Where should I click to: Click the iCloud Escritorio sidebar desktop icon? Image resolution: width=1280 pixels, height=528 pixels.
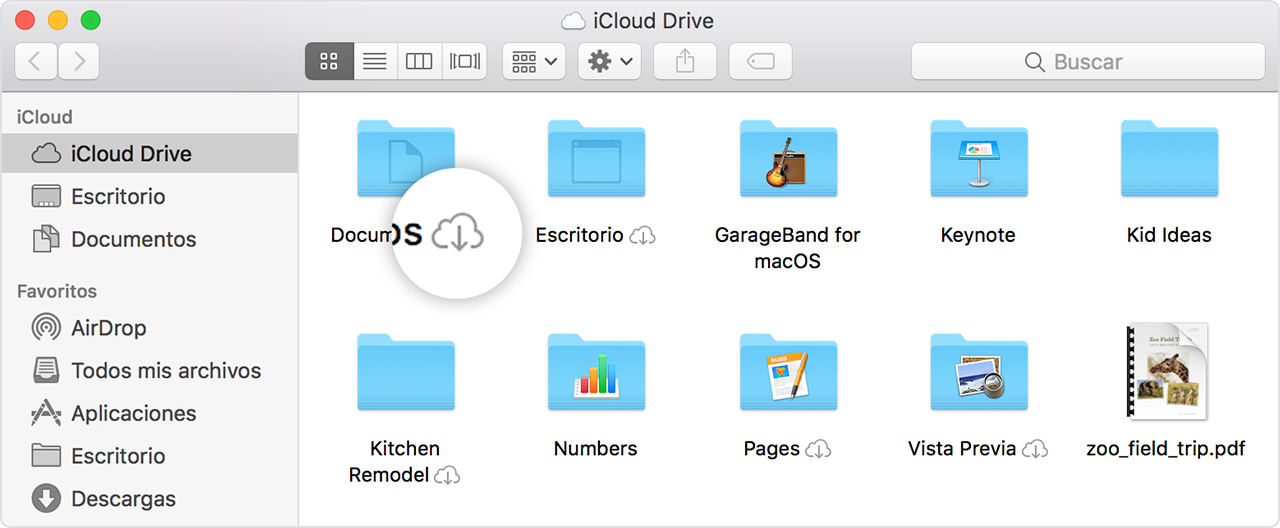(46, 196)
